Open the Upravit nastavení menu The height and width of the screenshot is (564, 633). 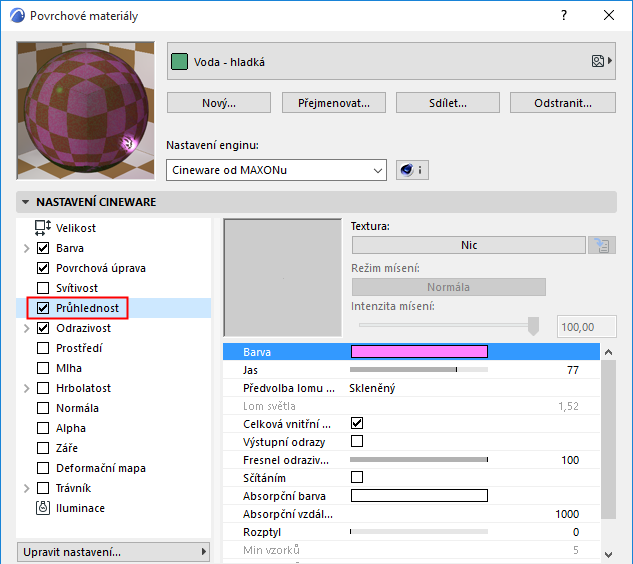(113, 552)
